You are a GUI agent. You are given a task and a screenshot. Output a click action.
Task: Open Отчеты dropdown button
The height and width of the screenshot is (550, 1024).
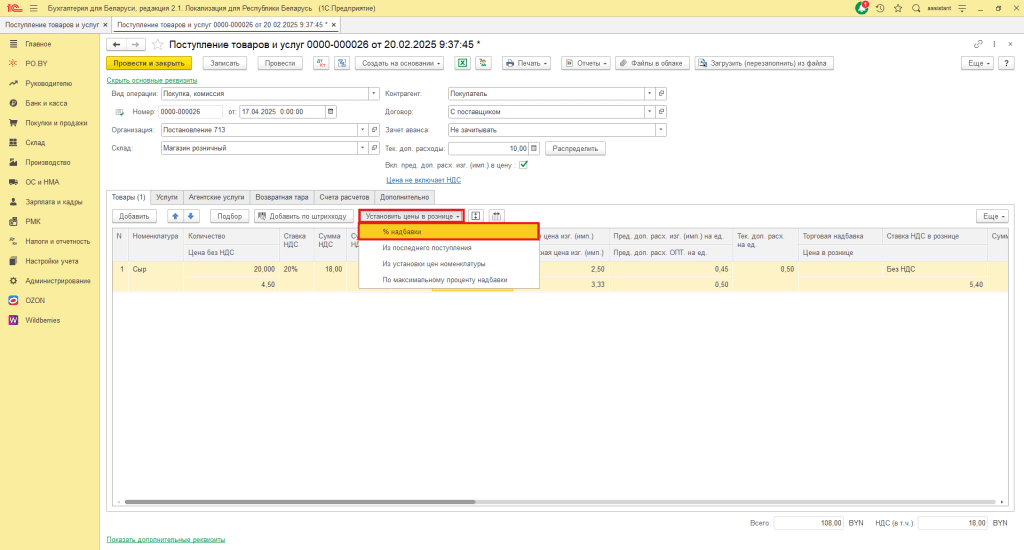tap(586, 63)
